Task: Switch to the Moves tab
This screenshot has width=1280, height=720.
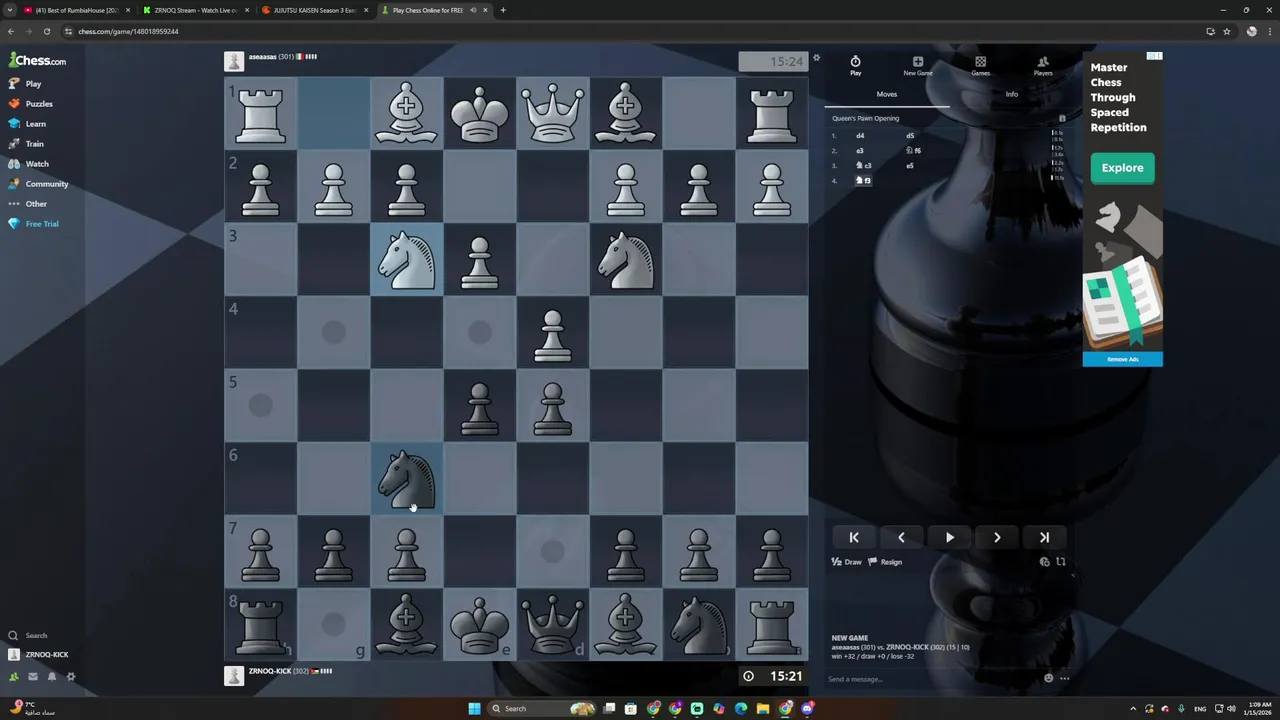Action: (x=887, y=94)
